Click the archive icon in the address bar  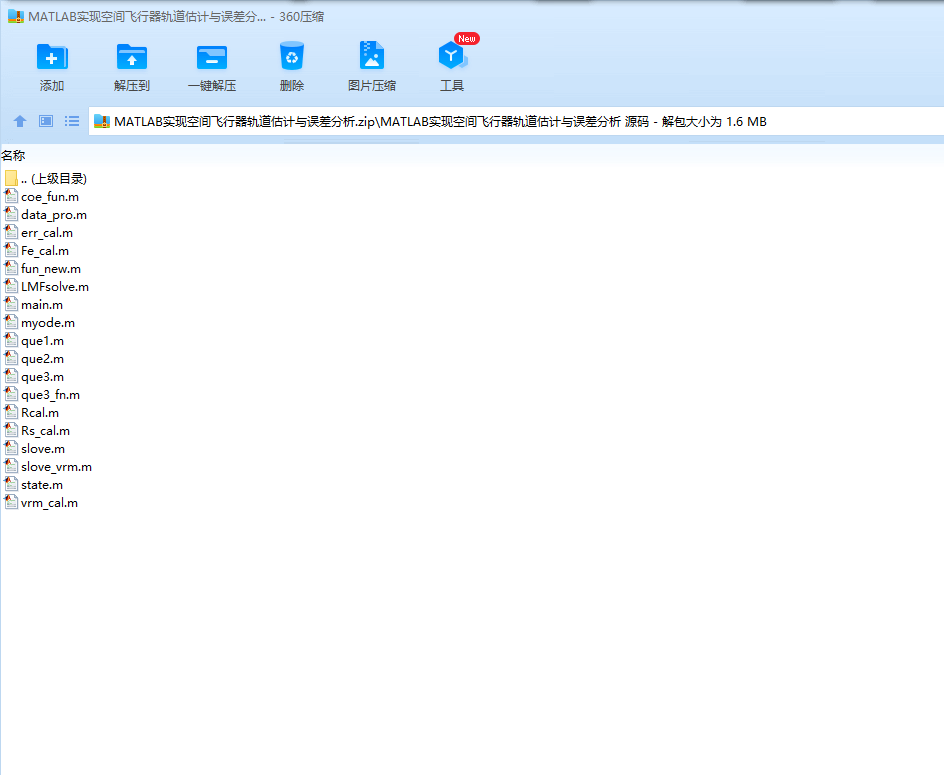pos(102,121)
